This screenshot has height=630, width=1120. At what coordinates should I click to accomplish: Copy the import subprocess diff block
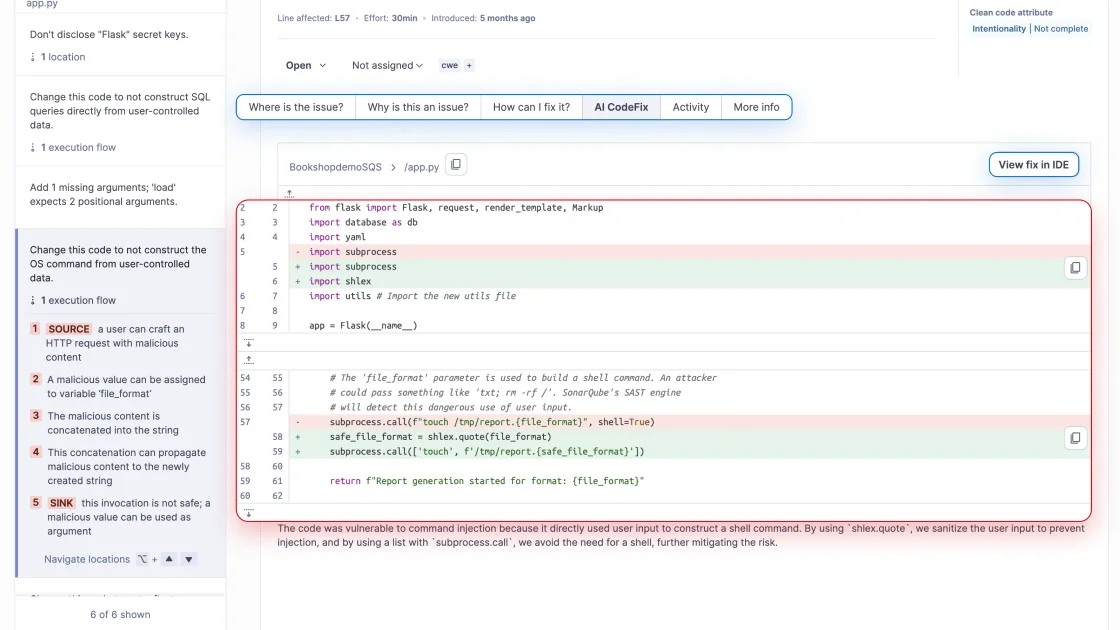click(1075, 267)
